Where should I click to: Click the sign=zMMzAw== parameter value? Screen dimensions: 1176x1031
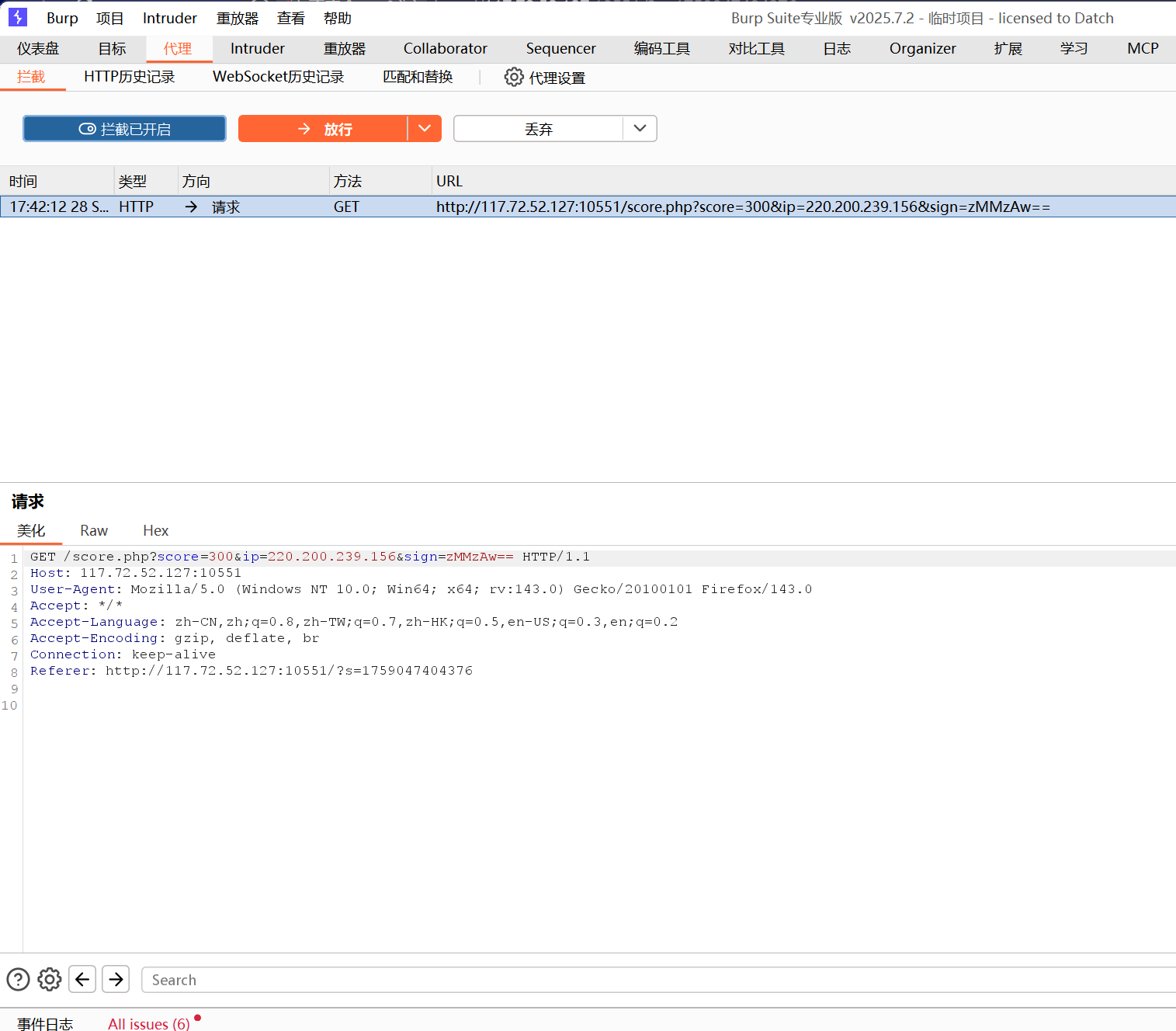(x=480, y=557)
